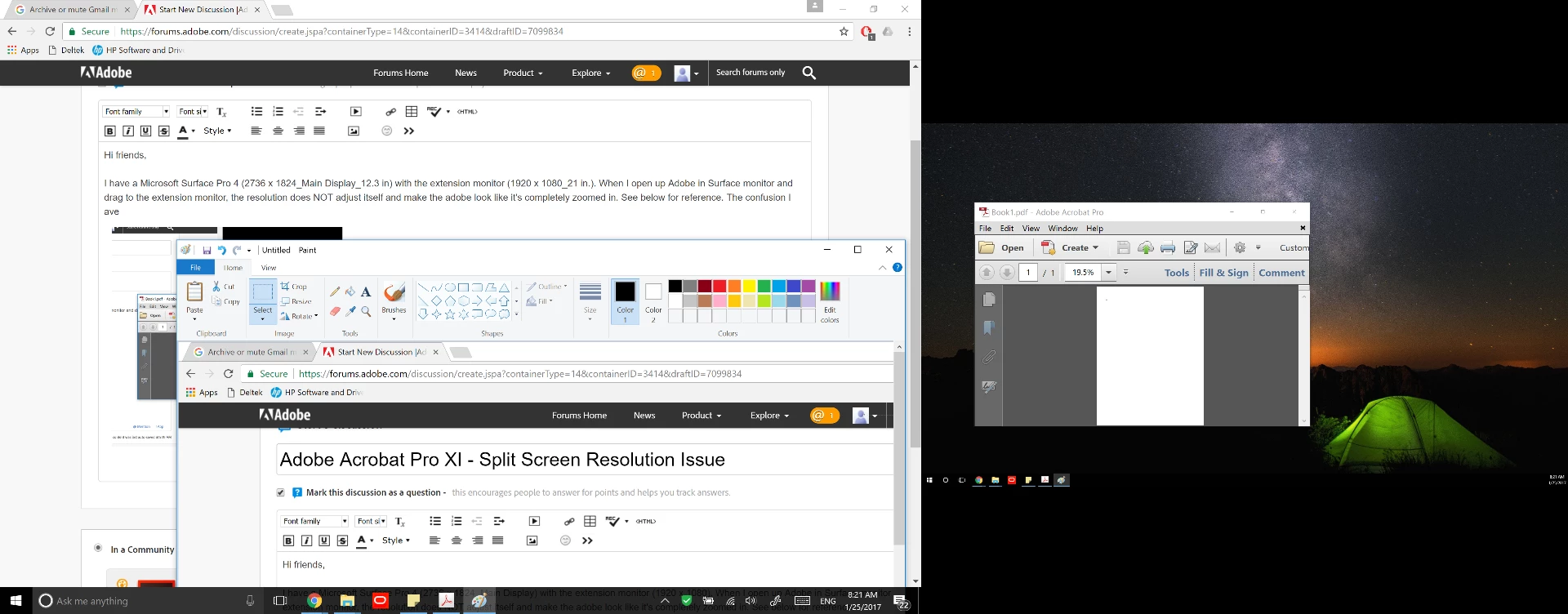Click the forum search magnifier icon in the top Adobe header
This screenshot has width=1568, height=614.
(x=809, y=73)
